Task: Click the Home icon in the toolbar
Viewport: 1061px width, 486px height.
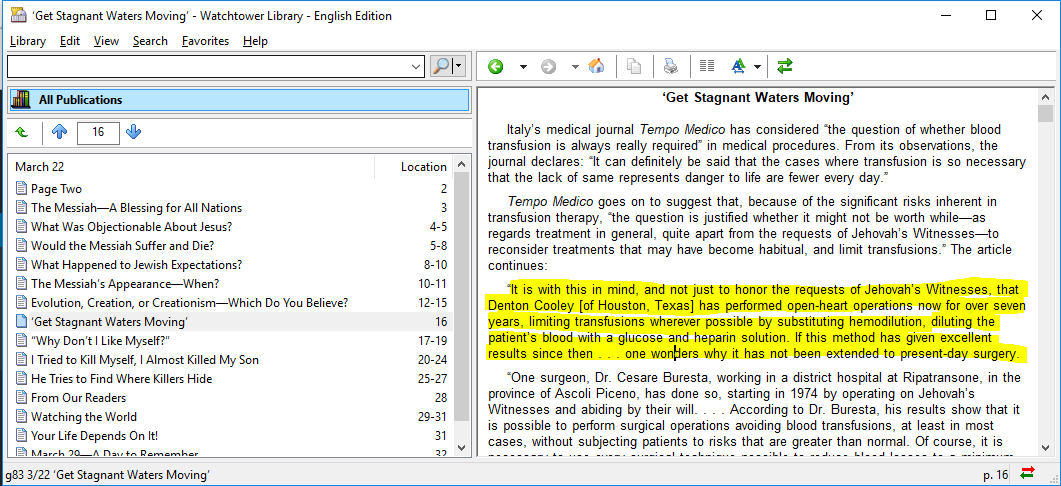Action: [596, 67]
